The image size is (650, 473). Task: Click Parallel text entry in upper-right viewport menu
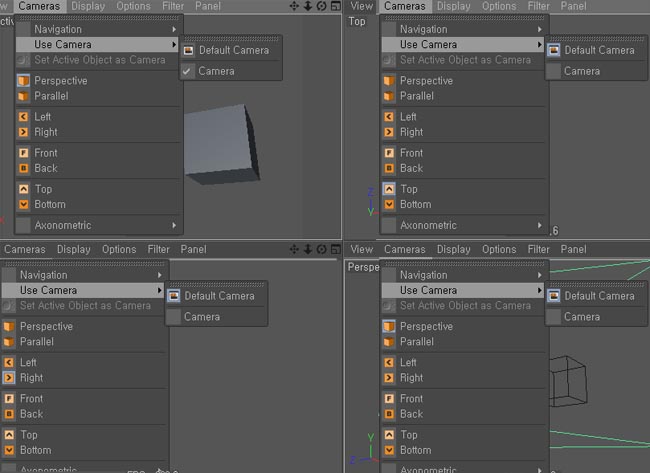(x=417, y=96)
